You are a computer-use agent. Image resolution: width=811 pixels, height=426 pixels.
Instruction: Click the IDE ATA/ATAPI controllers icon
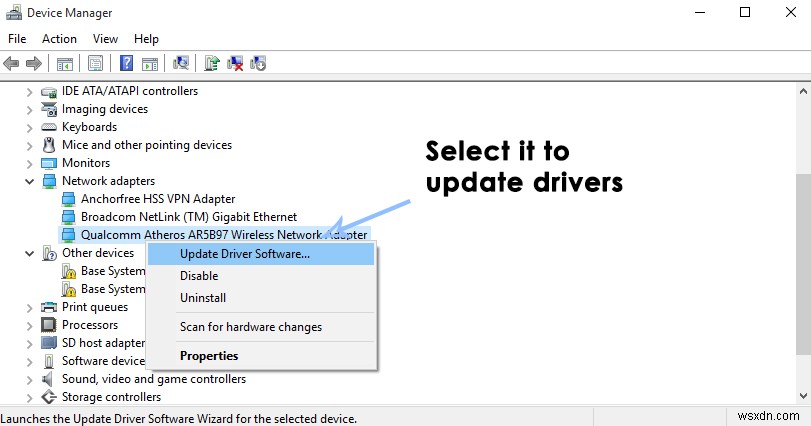pos(49,92)
